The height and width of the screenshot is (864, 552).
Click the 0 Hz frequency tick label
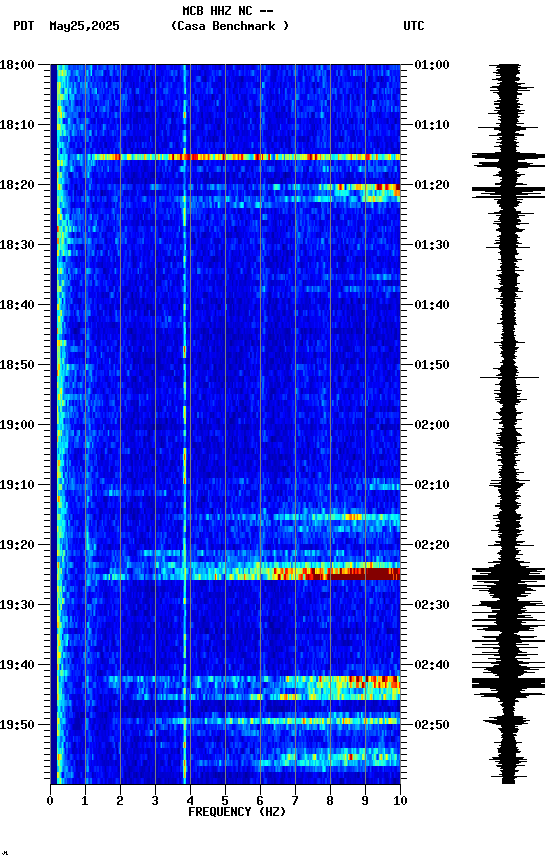[x=50, y=801]
